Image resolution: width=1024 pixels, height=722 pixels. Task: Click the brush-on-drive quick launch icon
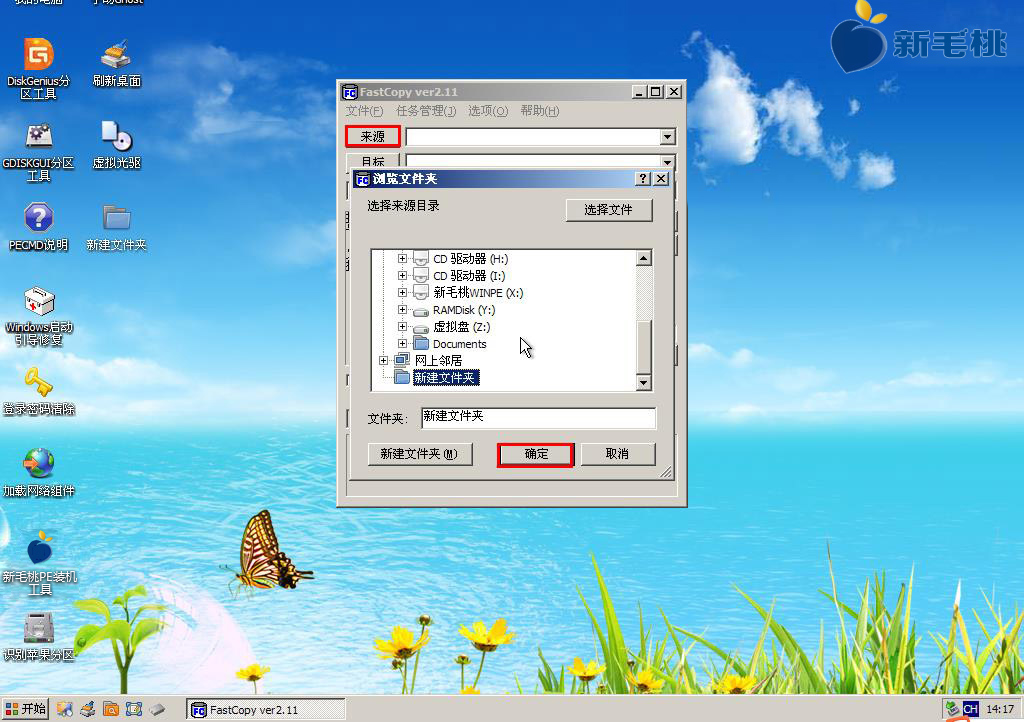[88, 709]
